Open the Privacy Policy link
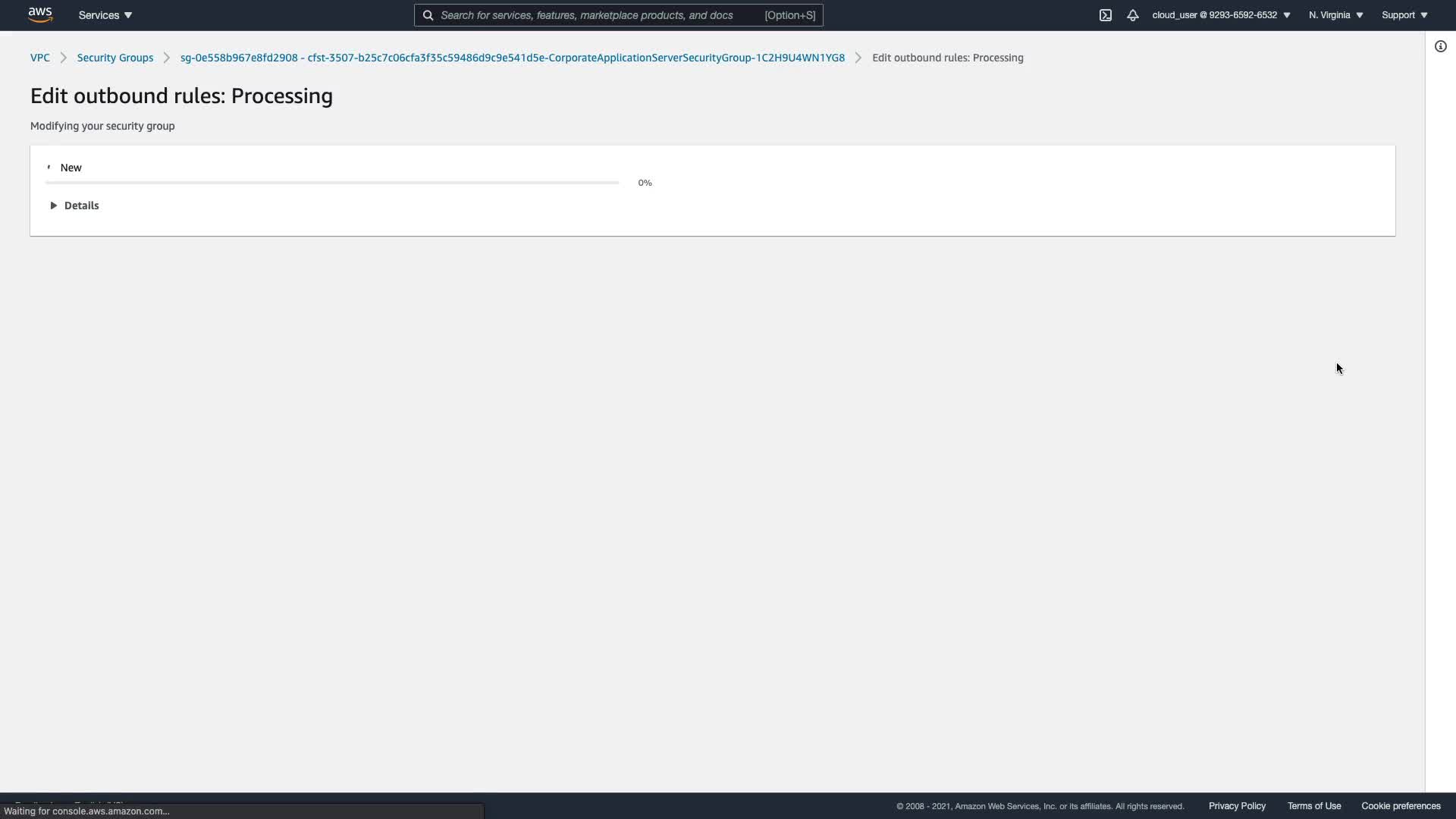 pyautogui.click(x=1237, y=806)
